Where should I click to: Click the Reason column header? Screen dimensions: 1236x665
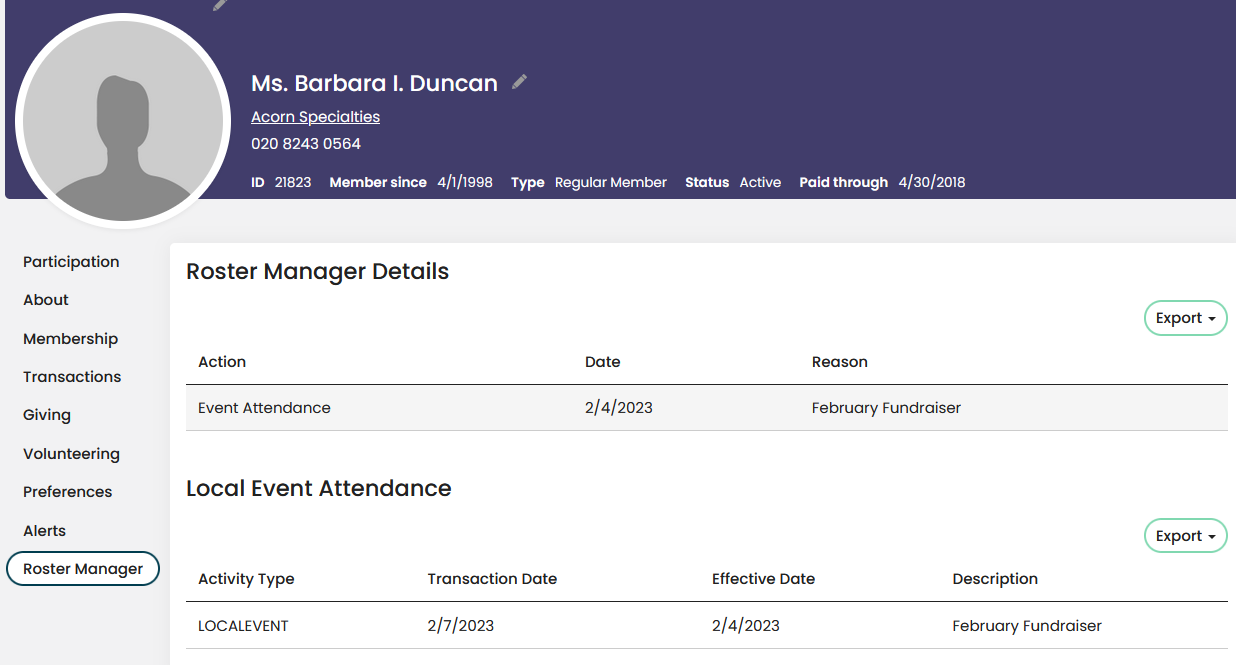pos(839,362)
